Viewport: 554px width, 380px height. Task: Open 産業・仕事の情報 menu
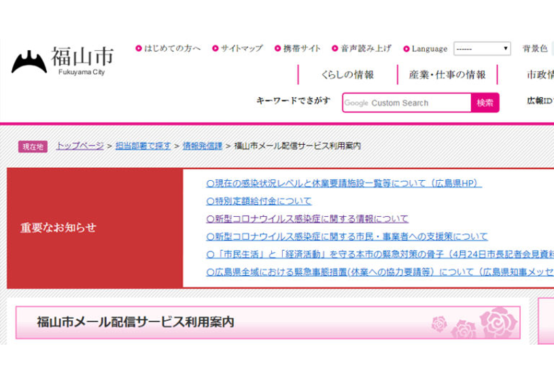coord(447,75)
